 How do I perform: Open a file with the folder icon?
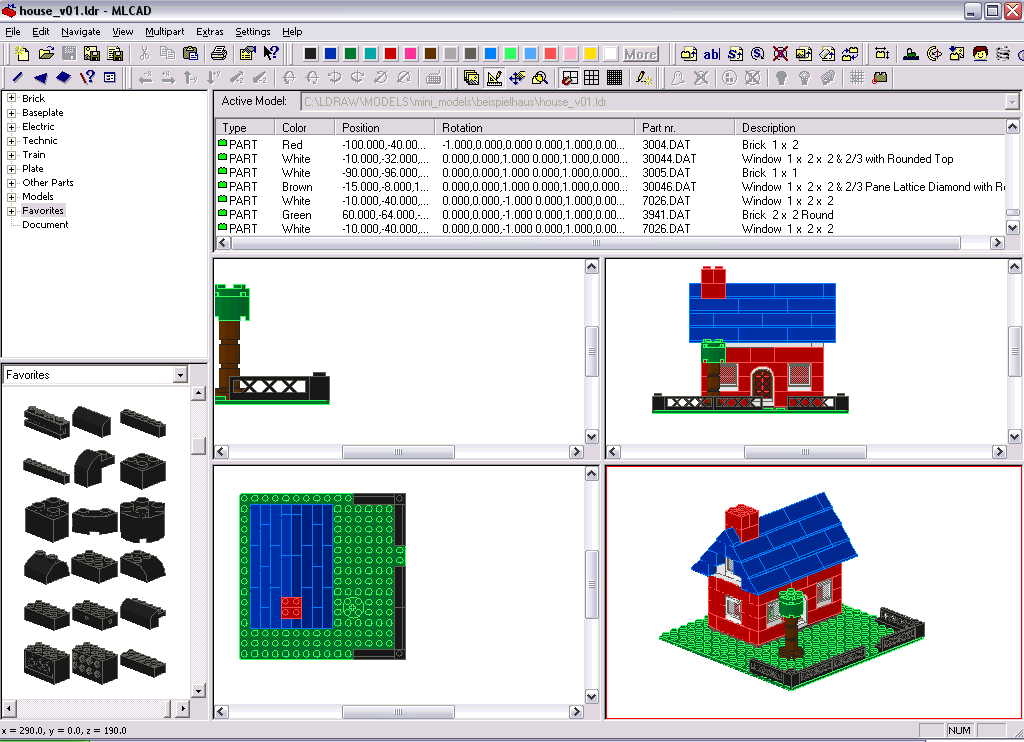46,54
